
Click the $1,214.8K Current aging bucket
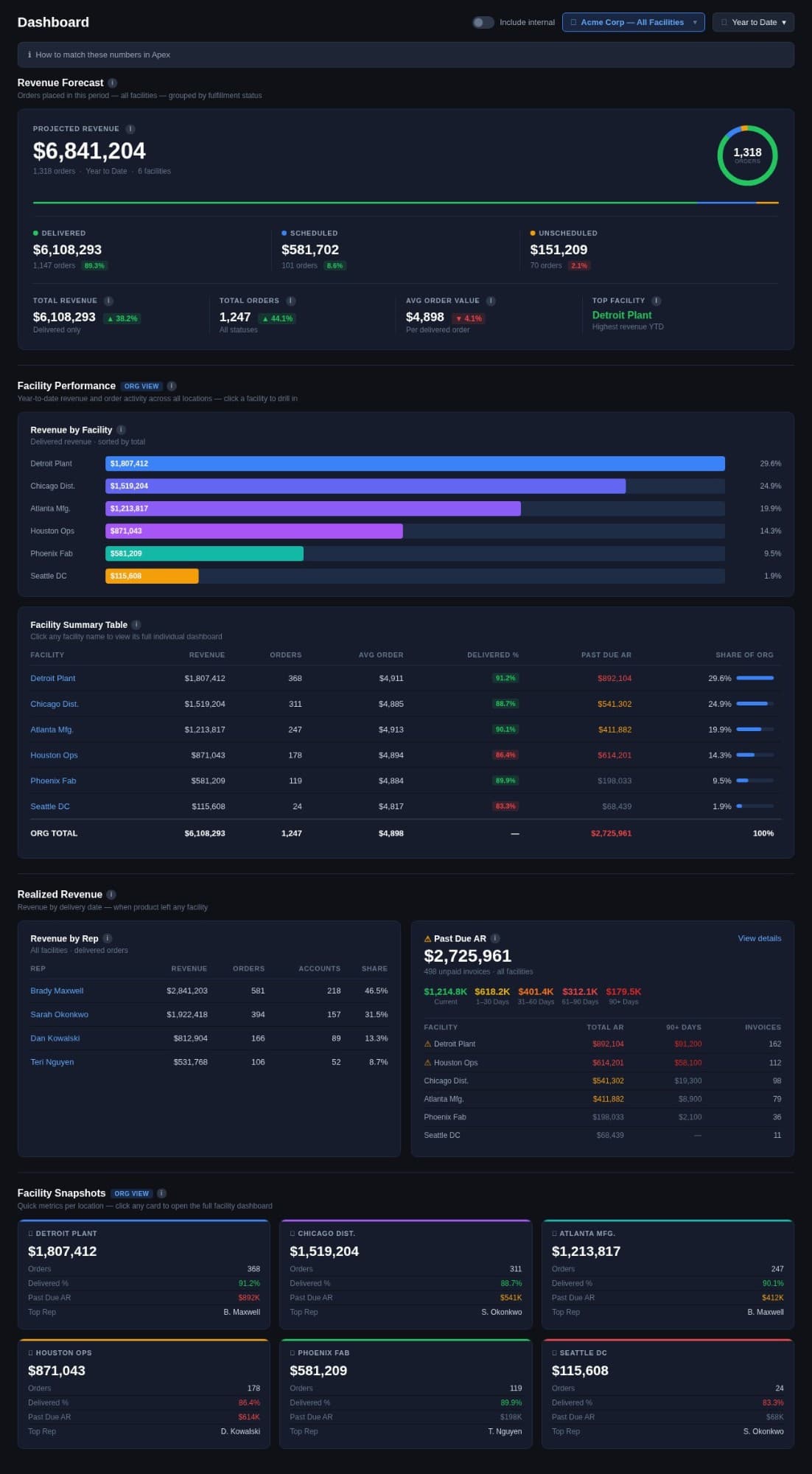tap(445, 996)
